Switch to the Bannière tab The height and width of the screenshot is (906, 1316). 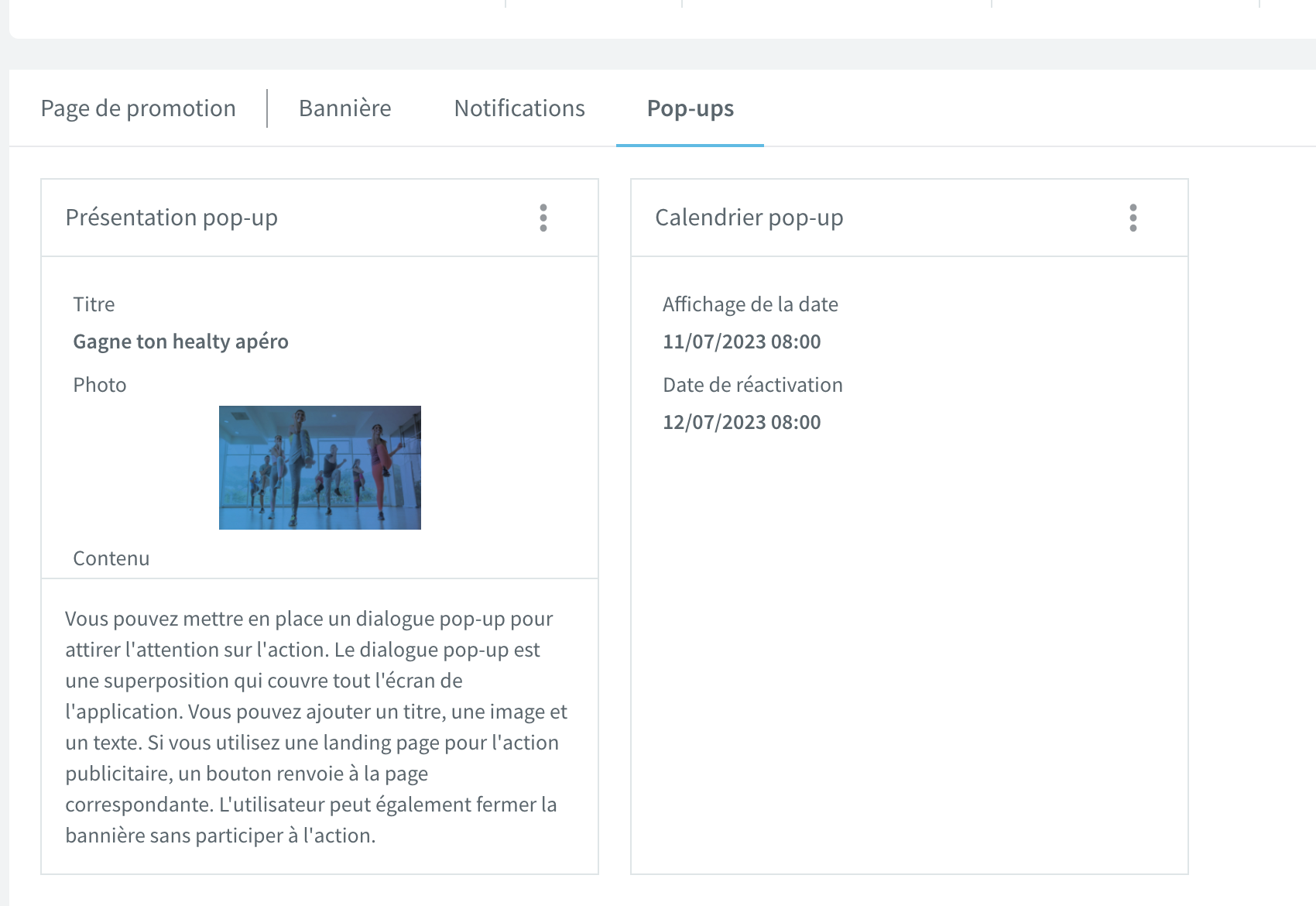(345, 108)
